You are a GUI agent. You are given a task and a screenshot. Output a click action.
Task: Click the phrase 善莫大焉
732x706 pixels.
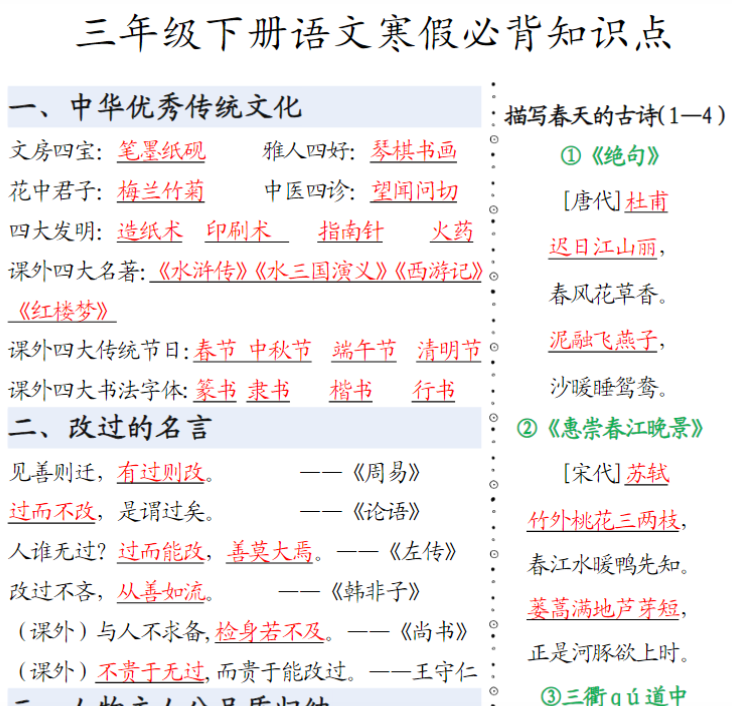(270, 552)
